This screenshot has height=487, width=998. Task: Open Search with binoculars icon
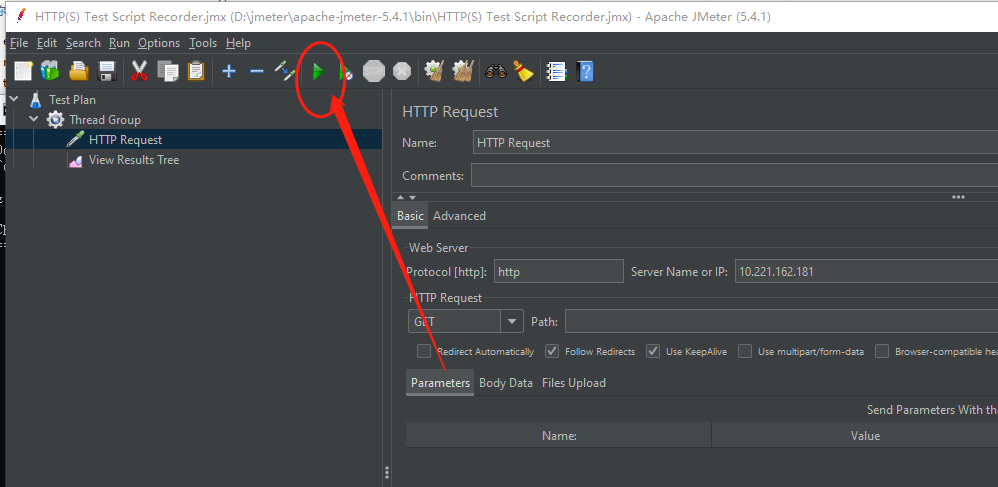point(495,71)
